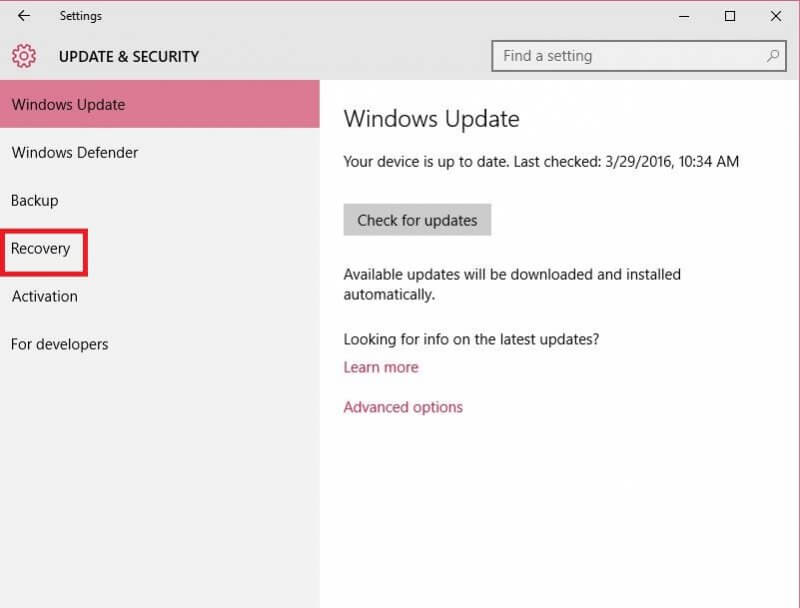The height and width of the screenshot is (608, 800).
Task: Open Advanced options link
Action: point(403,407)
